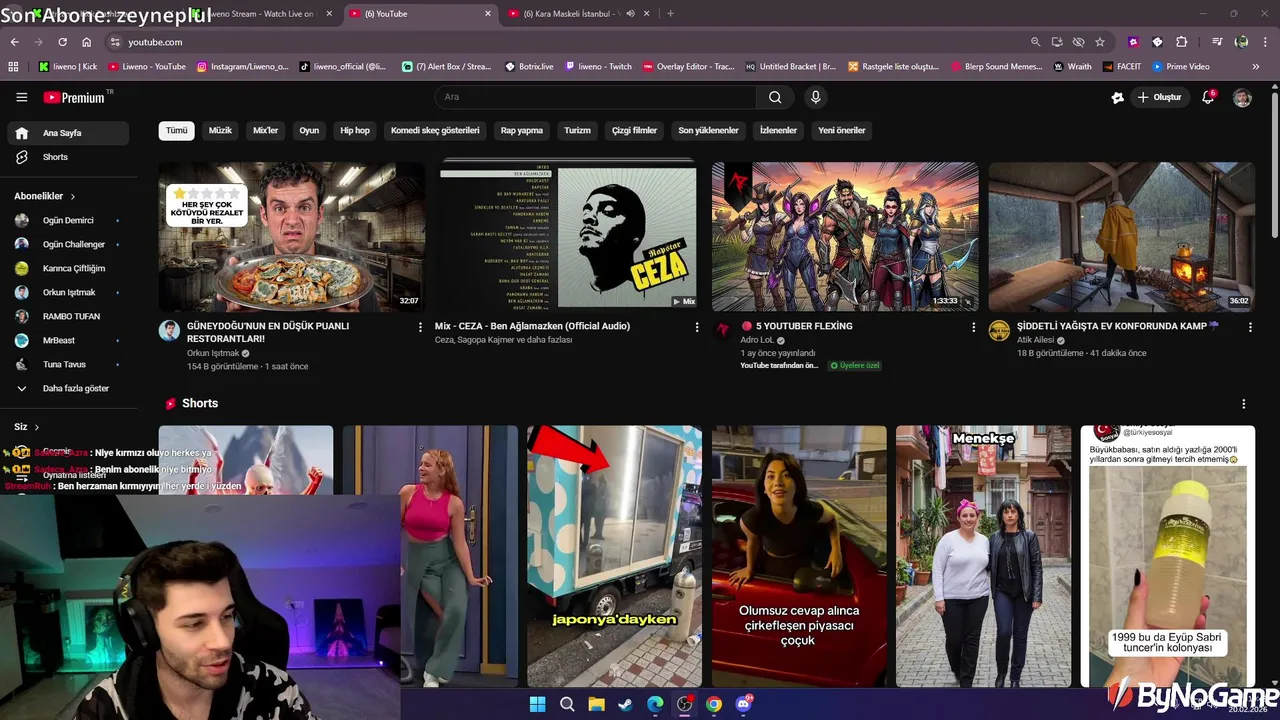1280x720 pixels.
Task: Select Komedi skeç gösterileri chip
Action: coord(435,130)
